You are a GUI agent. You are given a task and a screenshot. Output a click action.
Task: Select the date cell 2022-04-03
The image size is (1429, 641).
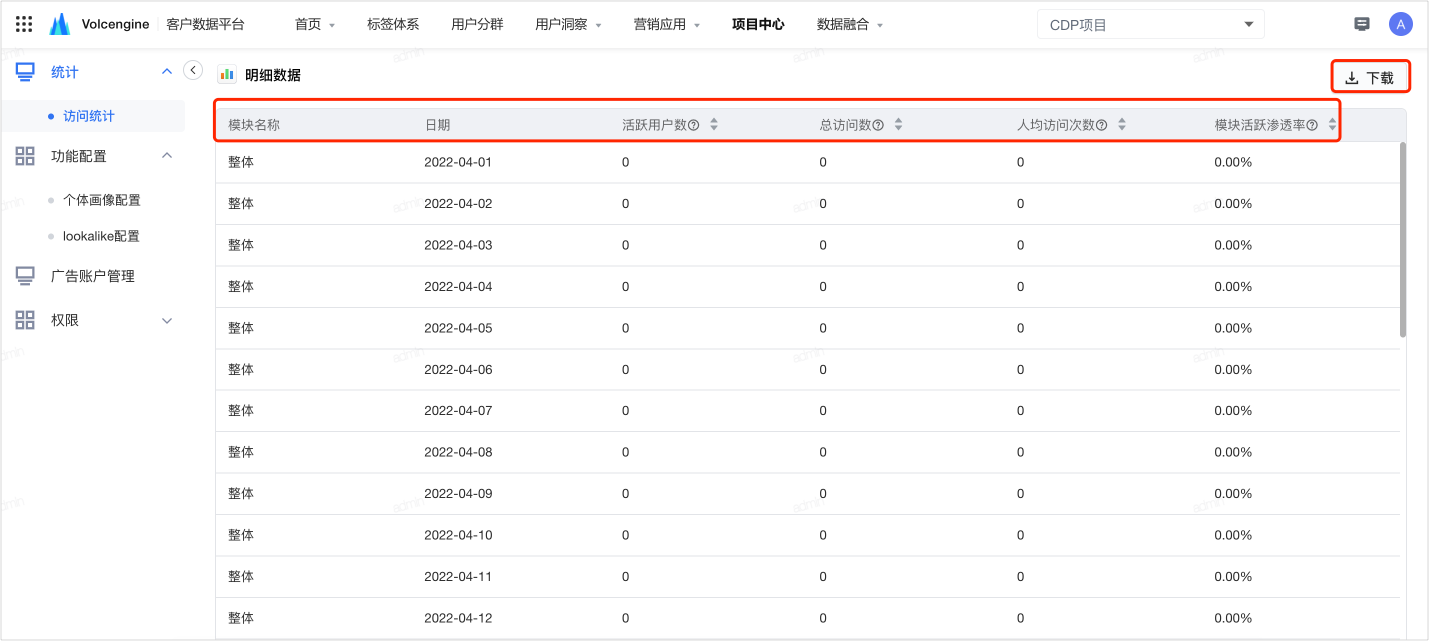pyautogui.click(x=458, y=245)
